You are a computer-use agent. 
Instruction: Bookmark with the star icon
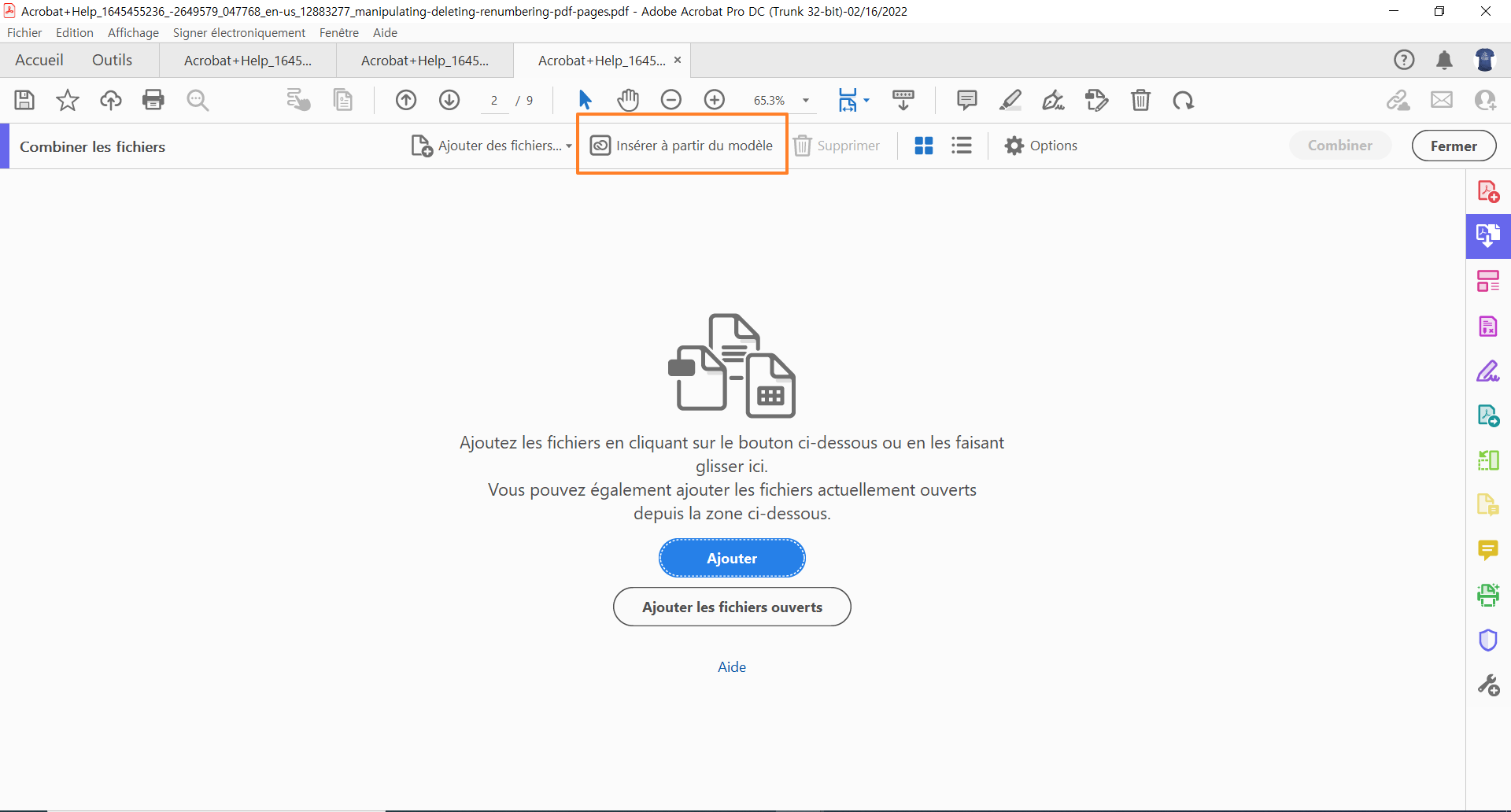[x=68, y=100]
